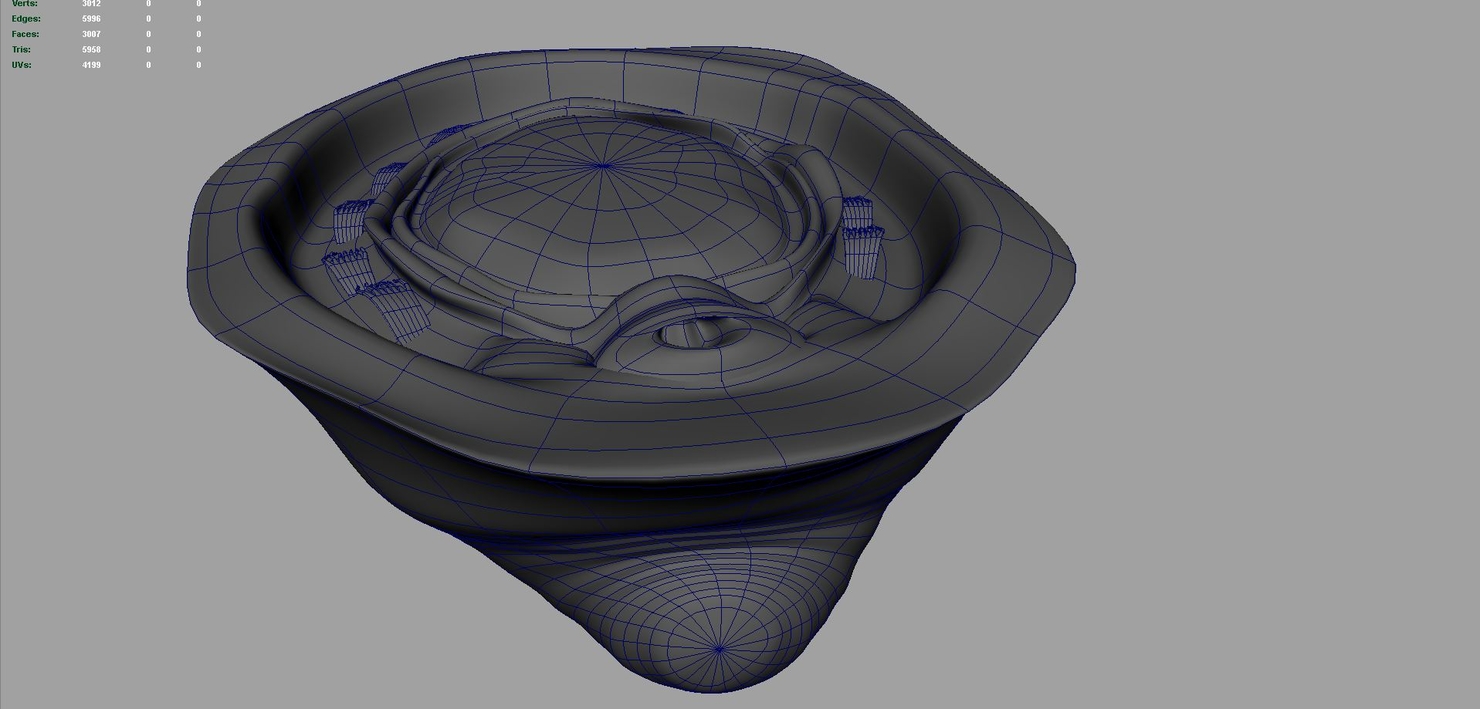Click the UVs count value 4199
The width and height of the screenshot is (1480, 709).
pos(91,65)
